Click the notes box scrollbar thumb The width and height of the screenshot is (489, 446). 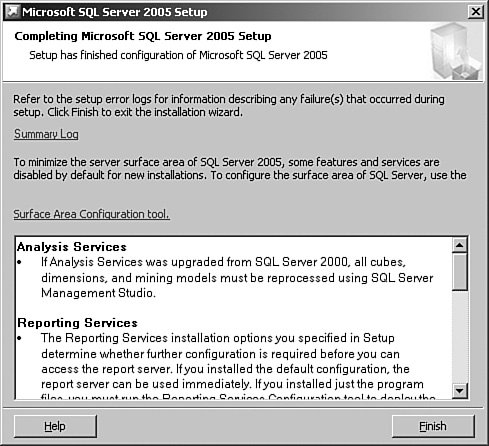coord(460,272)
